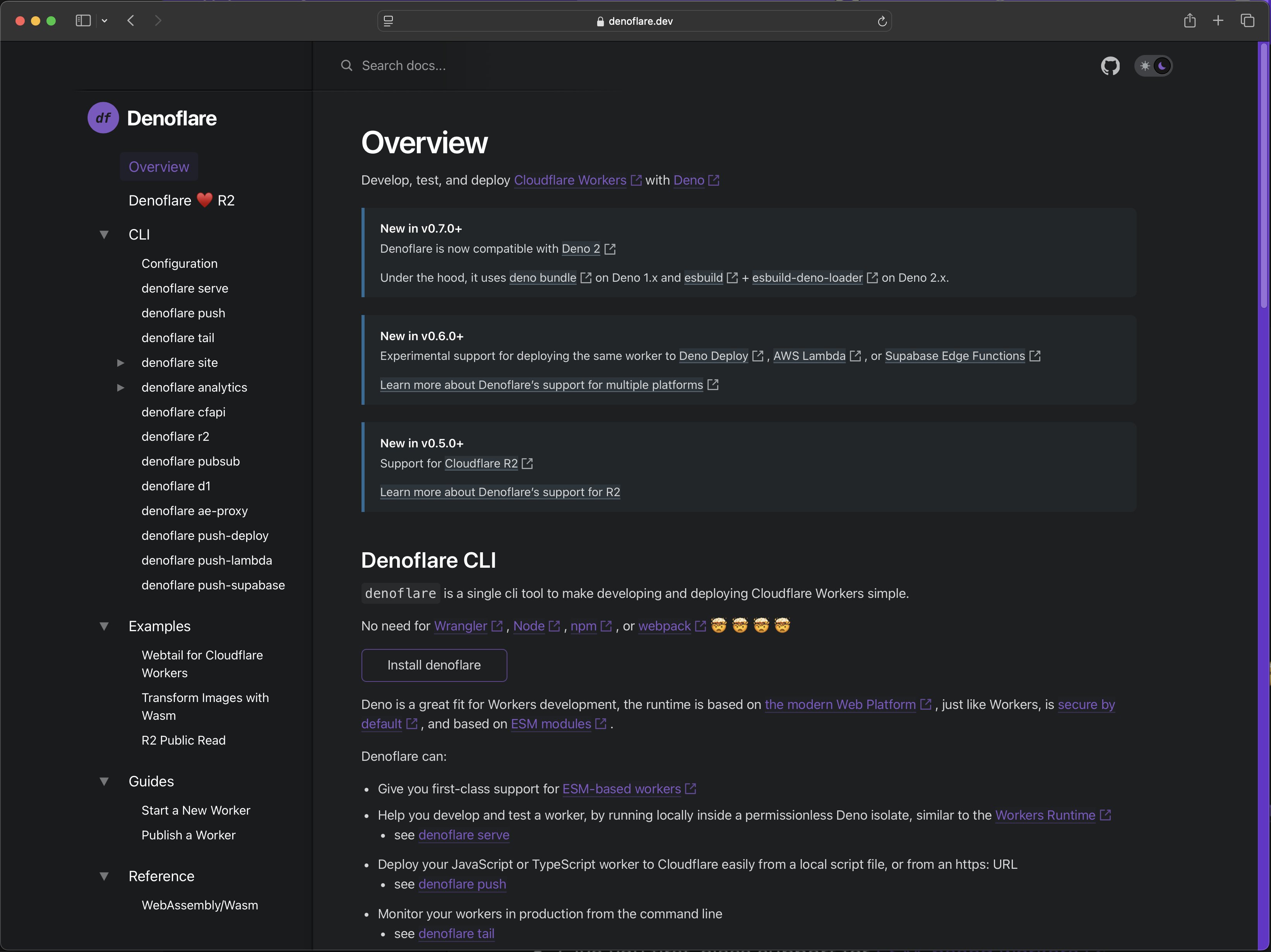1271x952 pixels.
Task: Open Learn more about Denoflare's support for R2
Action: 499,492
